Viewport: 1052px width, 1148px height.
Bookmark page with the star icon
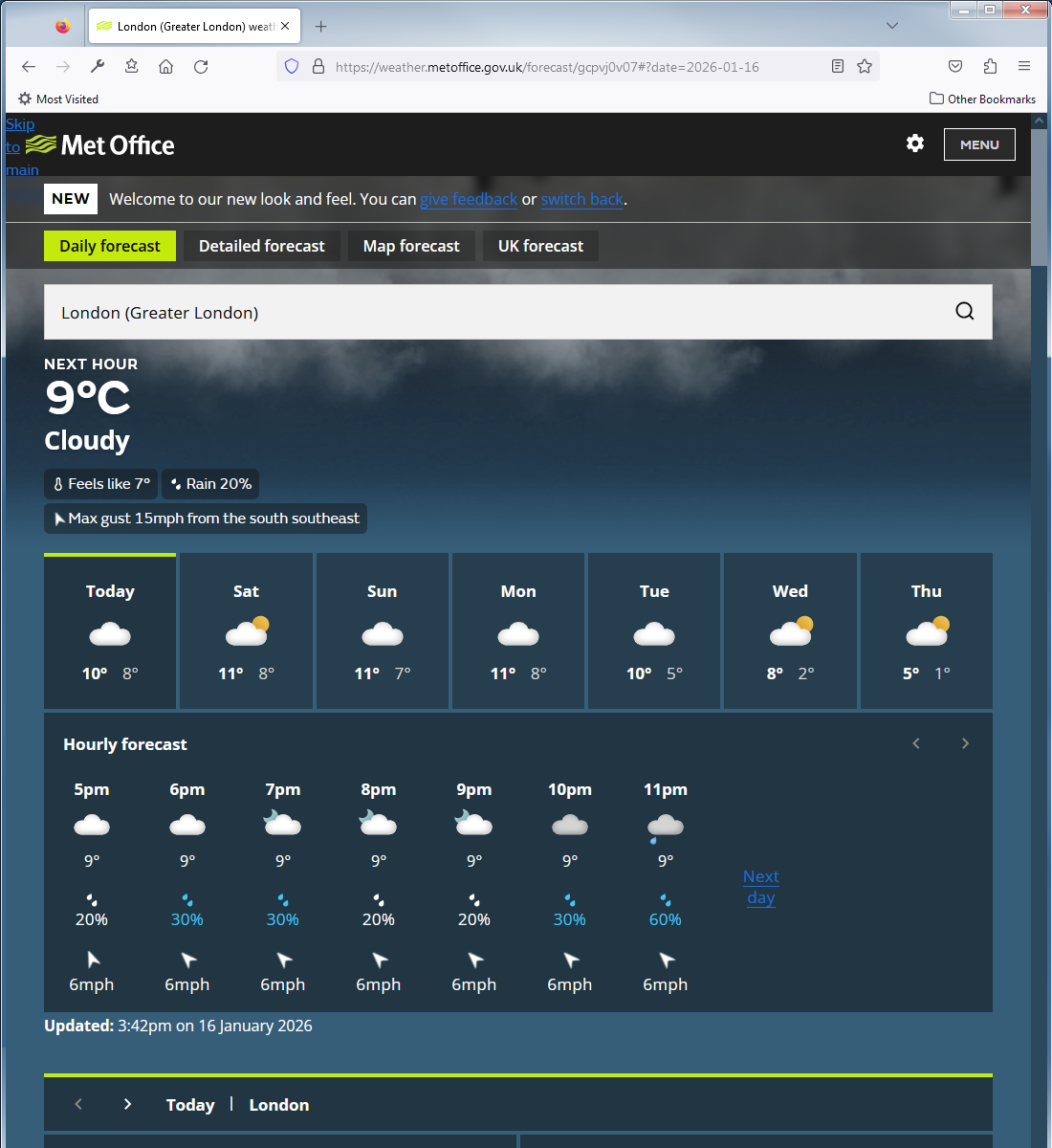(865, 66)
